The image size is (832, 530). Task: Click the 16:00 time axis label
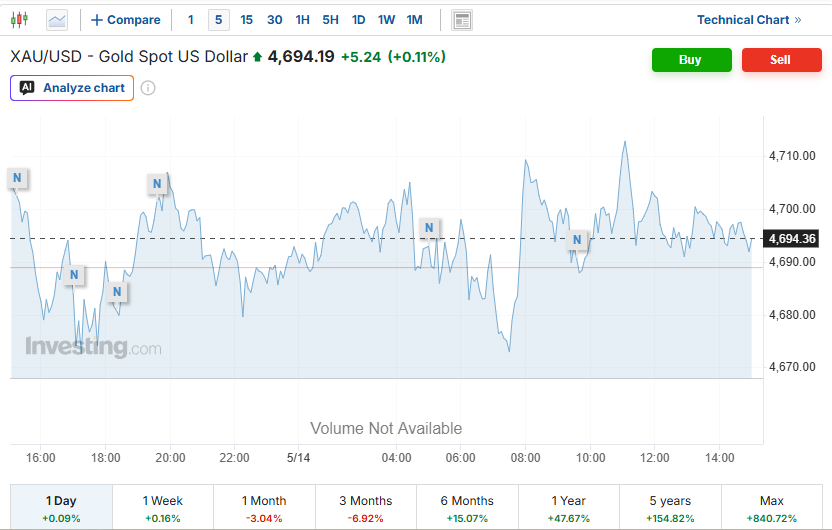40,458
